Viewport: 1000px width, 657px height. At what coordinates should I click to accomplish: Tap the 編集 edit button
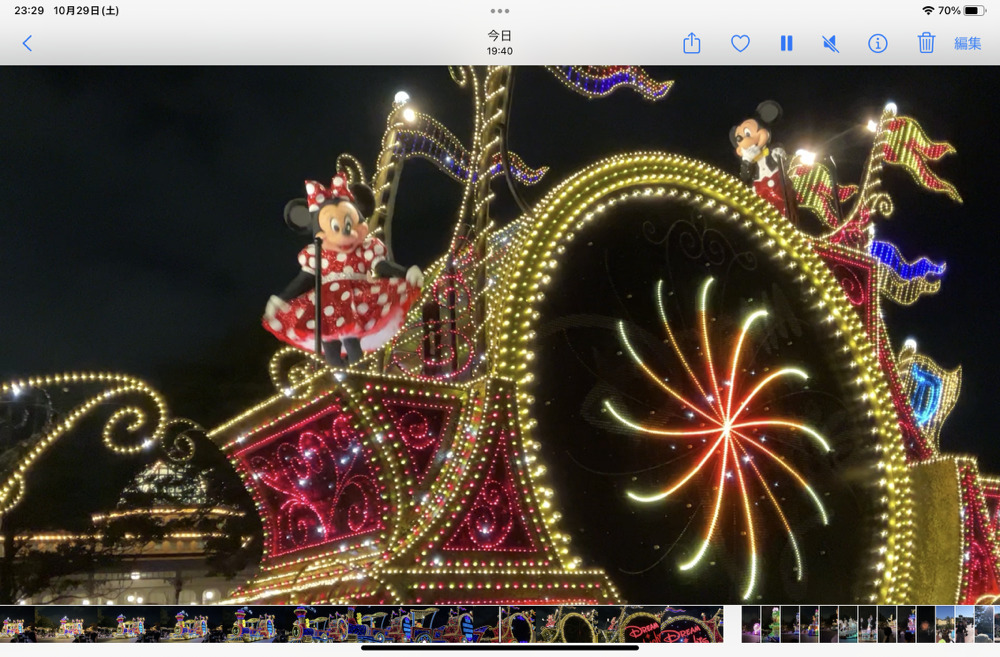click(x=967, y=43)
